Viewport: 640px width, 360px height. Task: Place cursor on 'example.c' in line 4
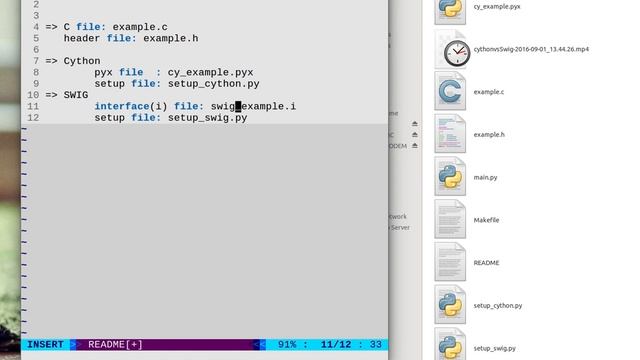point(140,27)
